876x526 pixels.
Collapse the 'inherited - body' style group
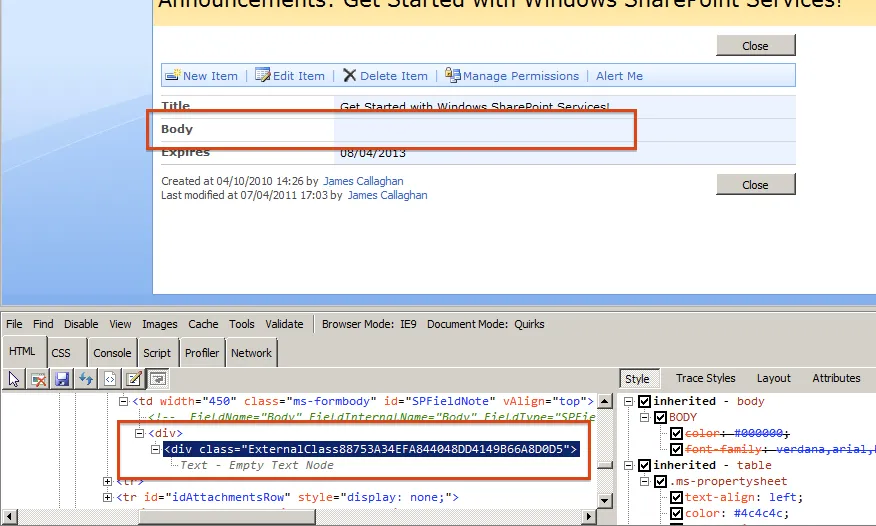point(629,401)
